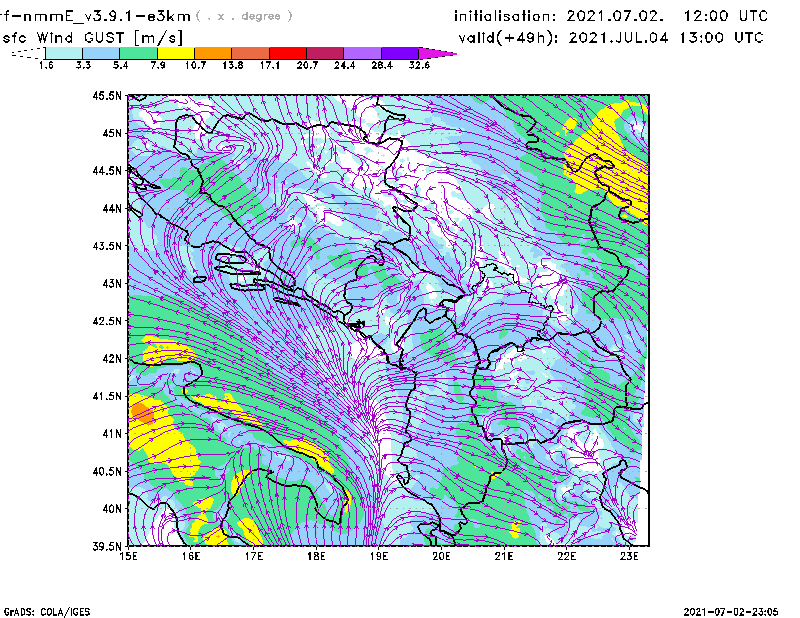Click the 23E longitude label
The image size is (800, 618).
[629, 556]
